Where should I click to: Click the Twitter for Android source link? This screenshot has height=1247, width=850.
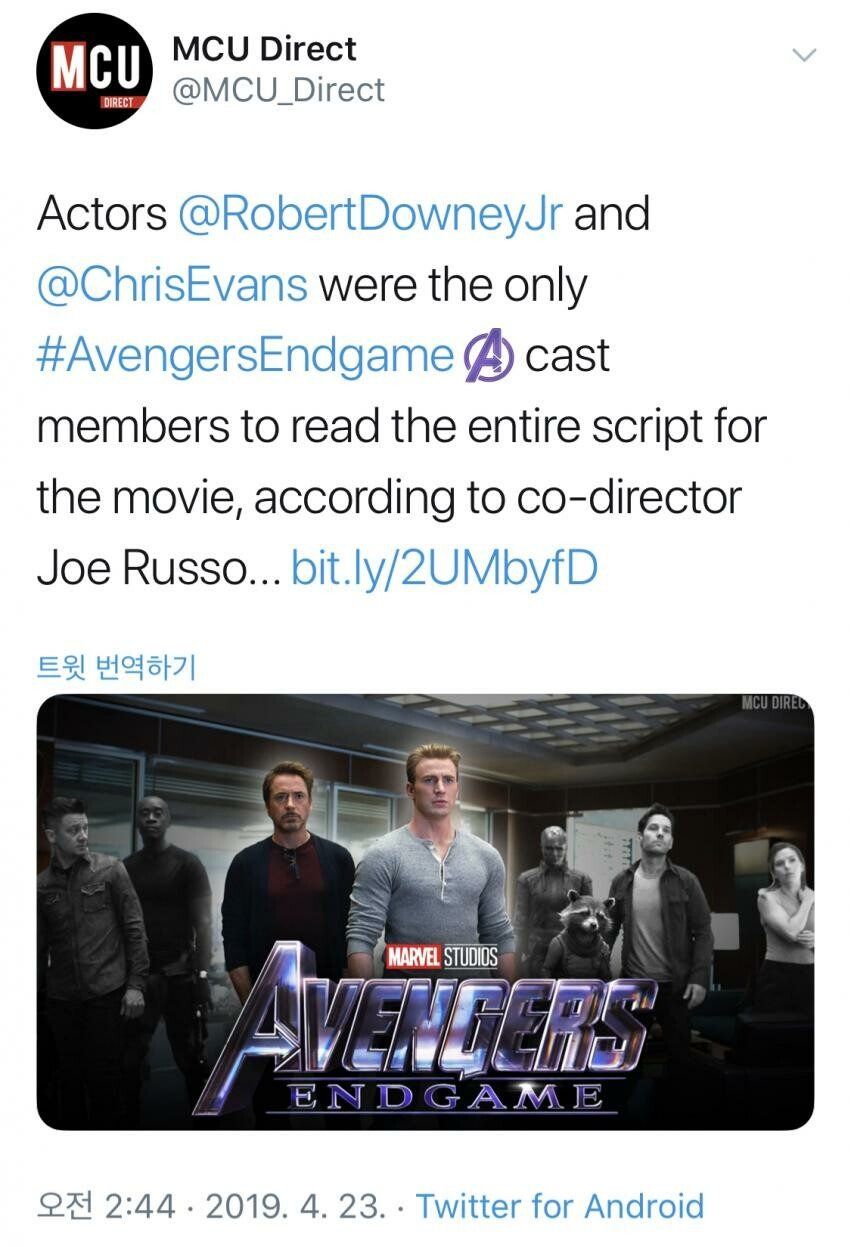tap(559, 1205)
